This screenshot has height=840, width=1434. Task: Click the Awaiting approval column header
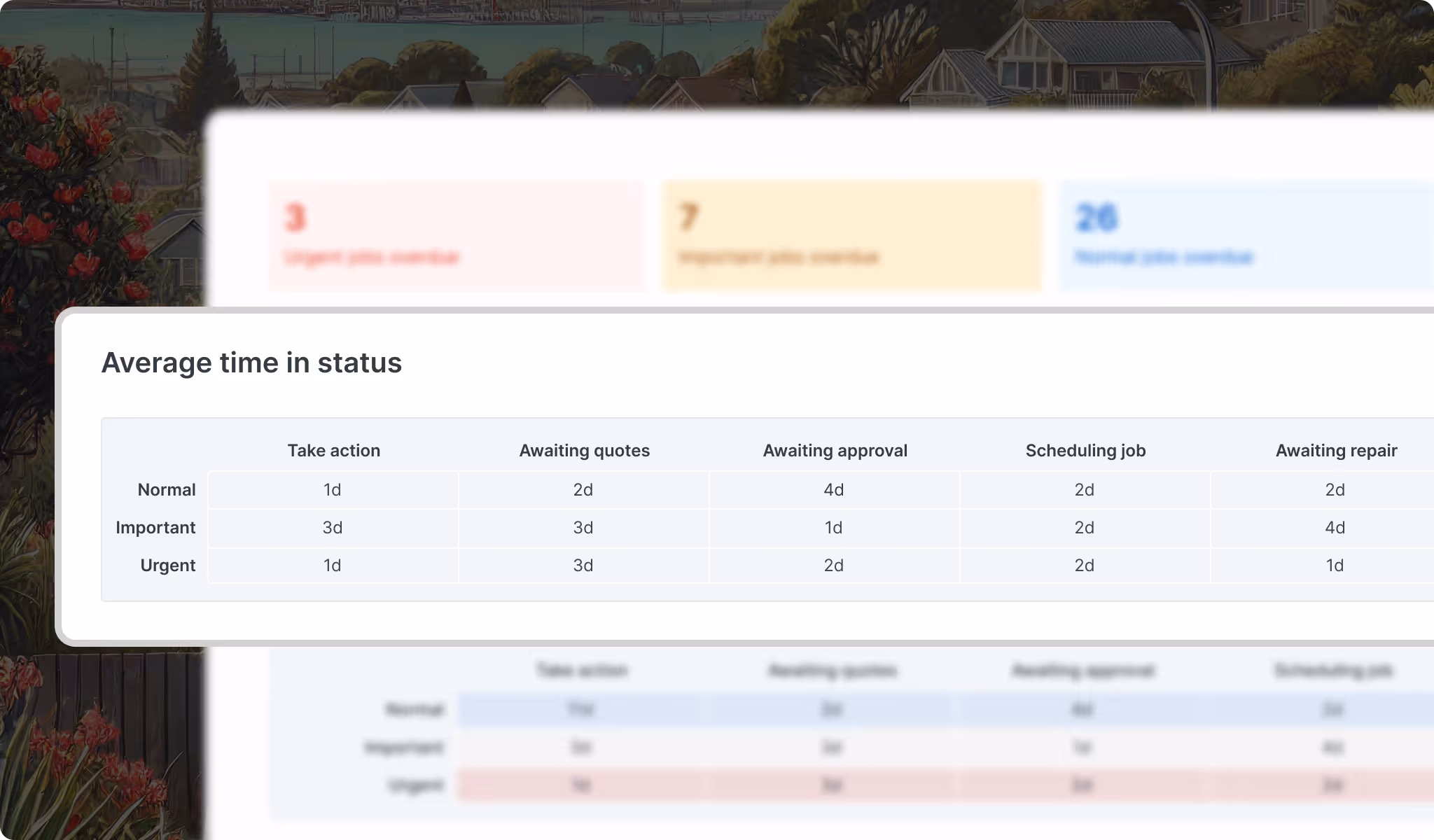tap(835, 450)
